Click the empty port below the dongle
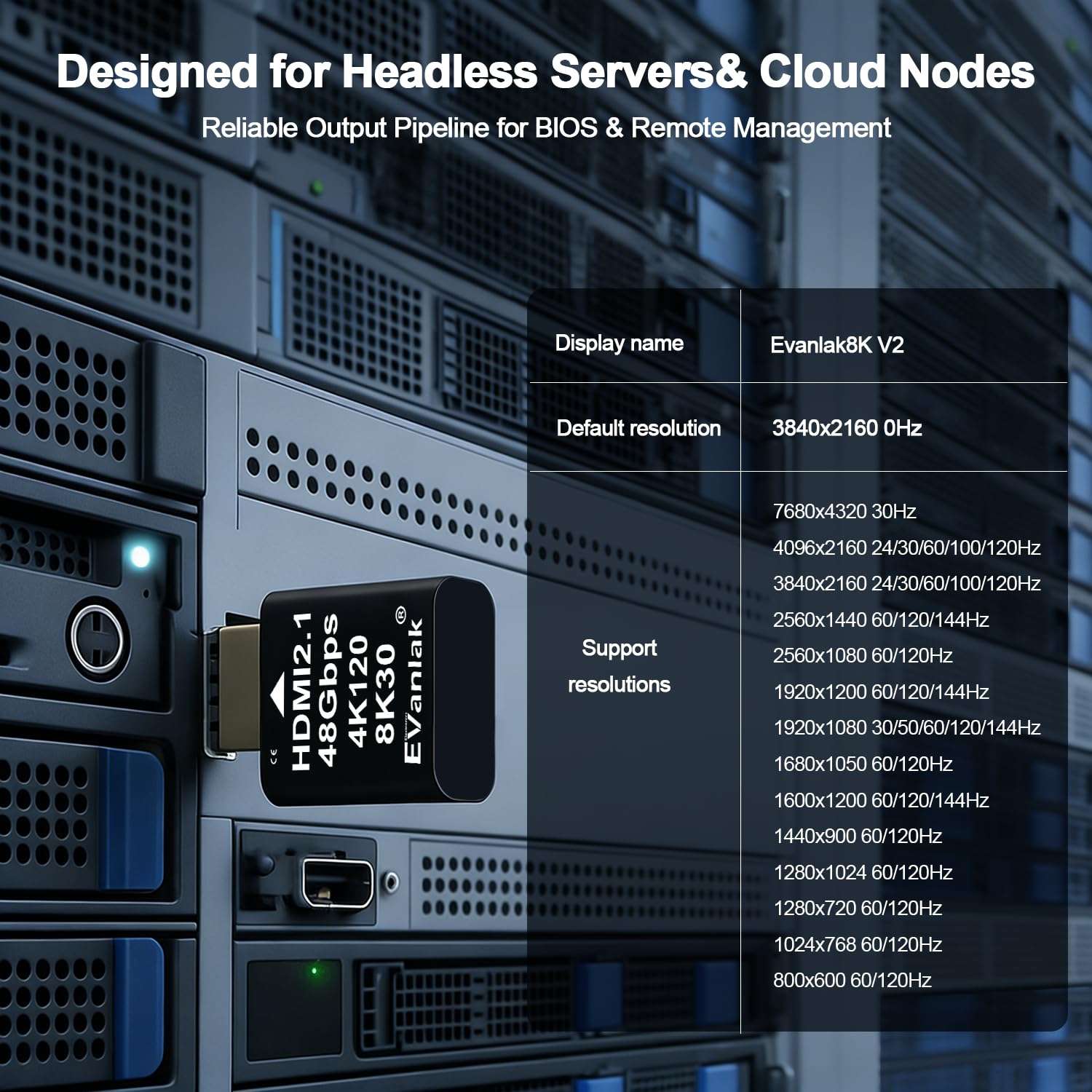The width and height of the screenshot is (1092, 1092). point(337,882)
